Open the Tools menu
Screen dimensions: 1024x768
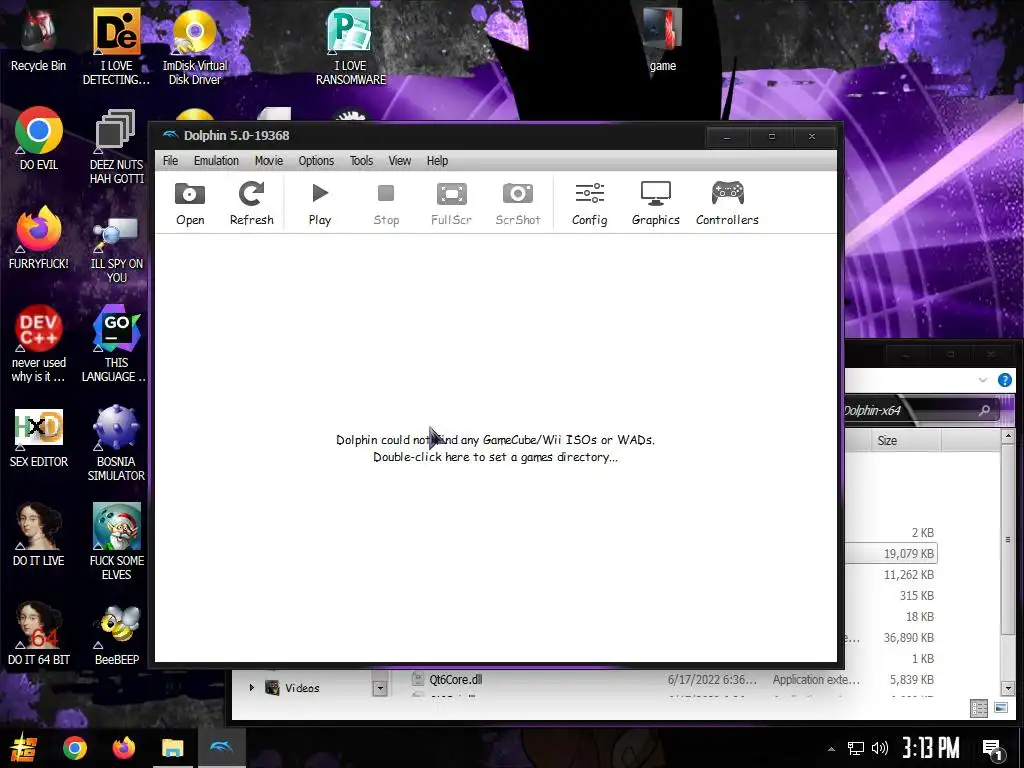pos(361,161)
